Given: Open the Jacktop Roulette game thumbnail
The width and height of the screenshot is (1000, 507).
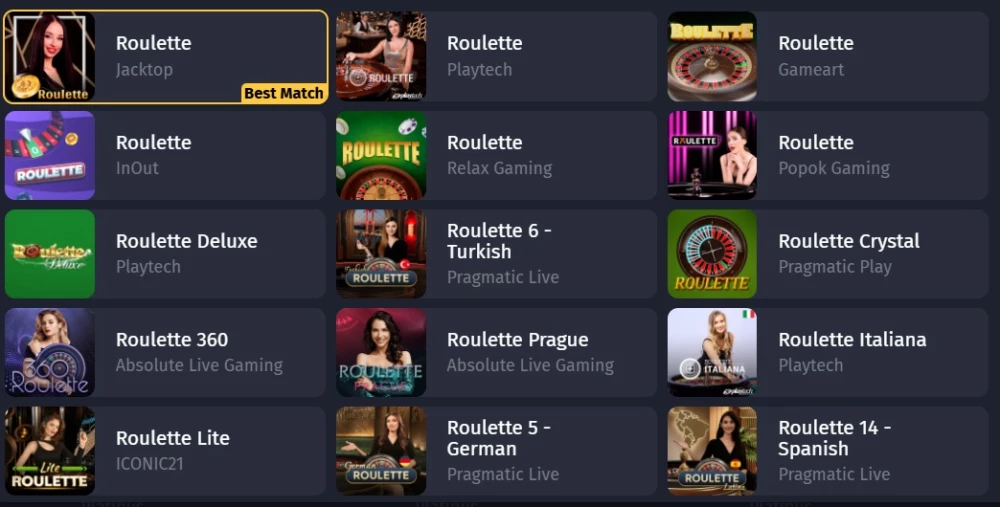Looking at the screenshot, I should point(50,56).
